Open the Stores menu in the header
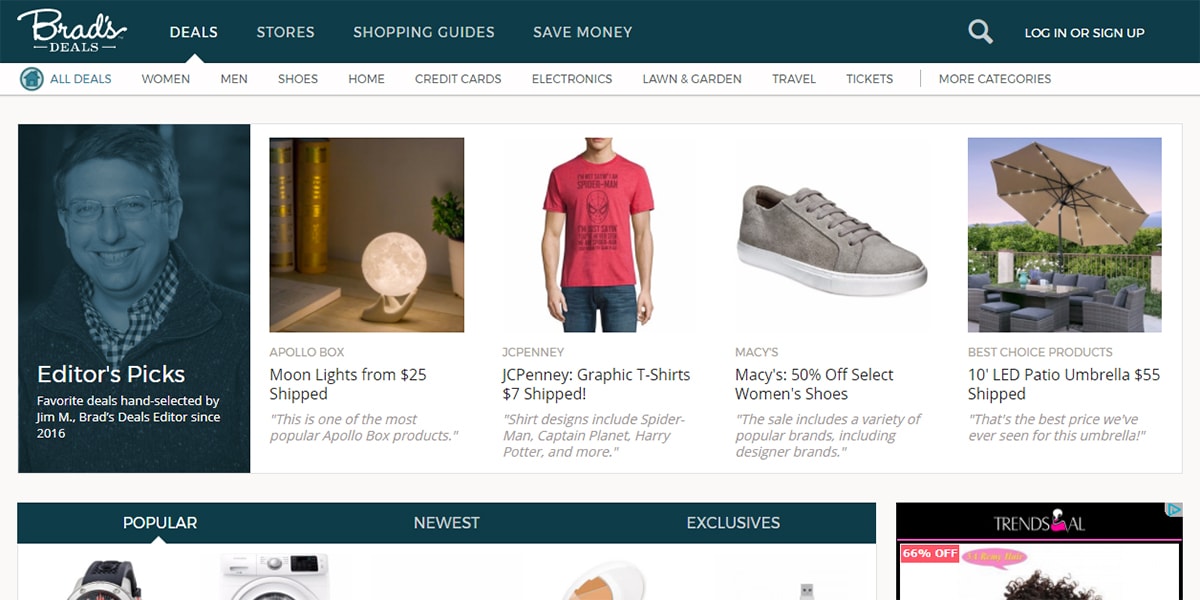The image size is (1200, 600). (285, 32)
